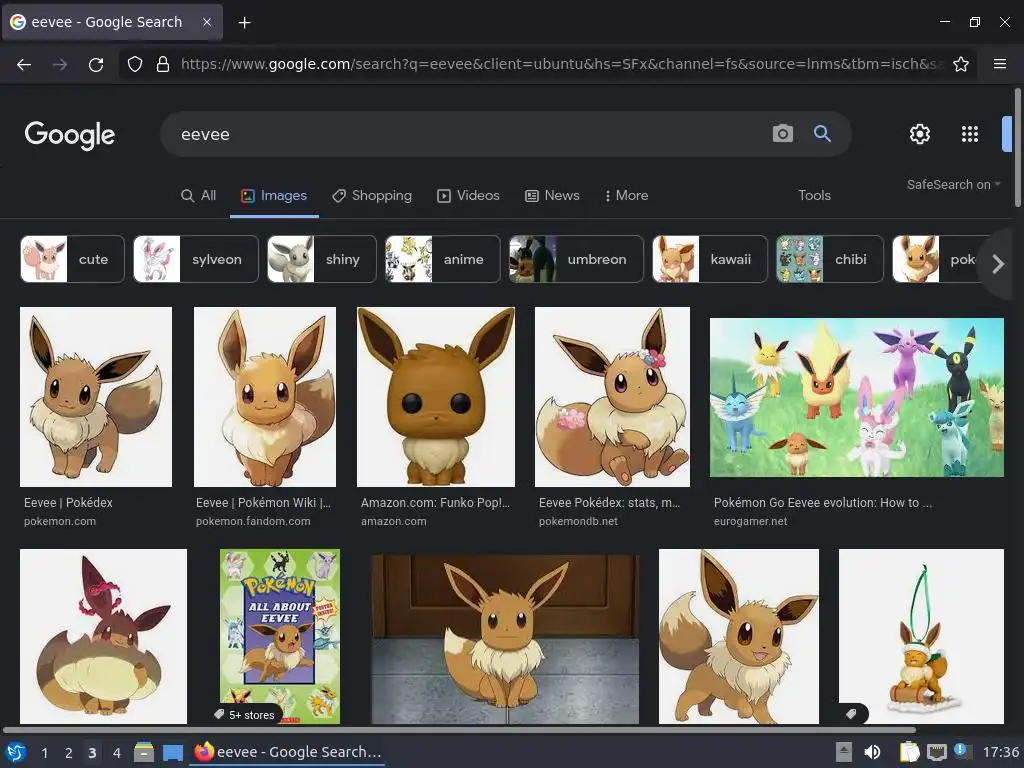Screen dimensions: 1024x768
Task: Open Eevee Pokédex: stats title link
Action: pos(609,503)
